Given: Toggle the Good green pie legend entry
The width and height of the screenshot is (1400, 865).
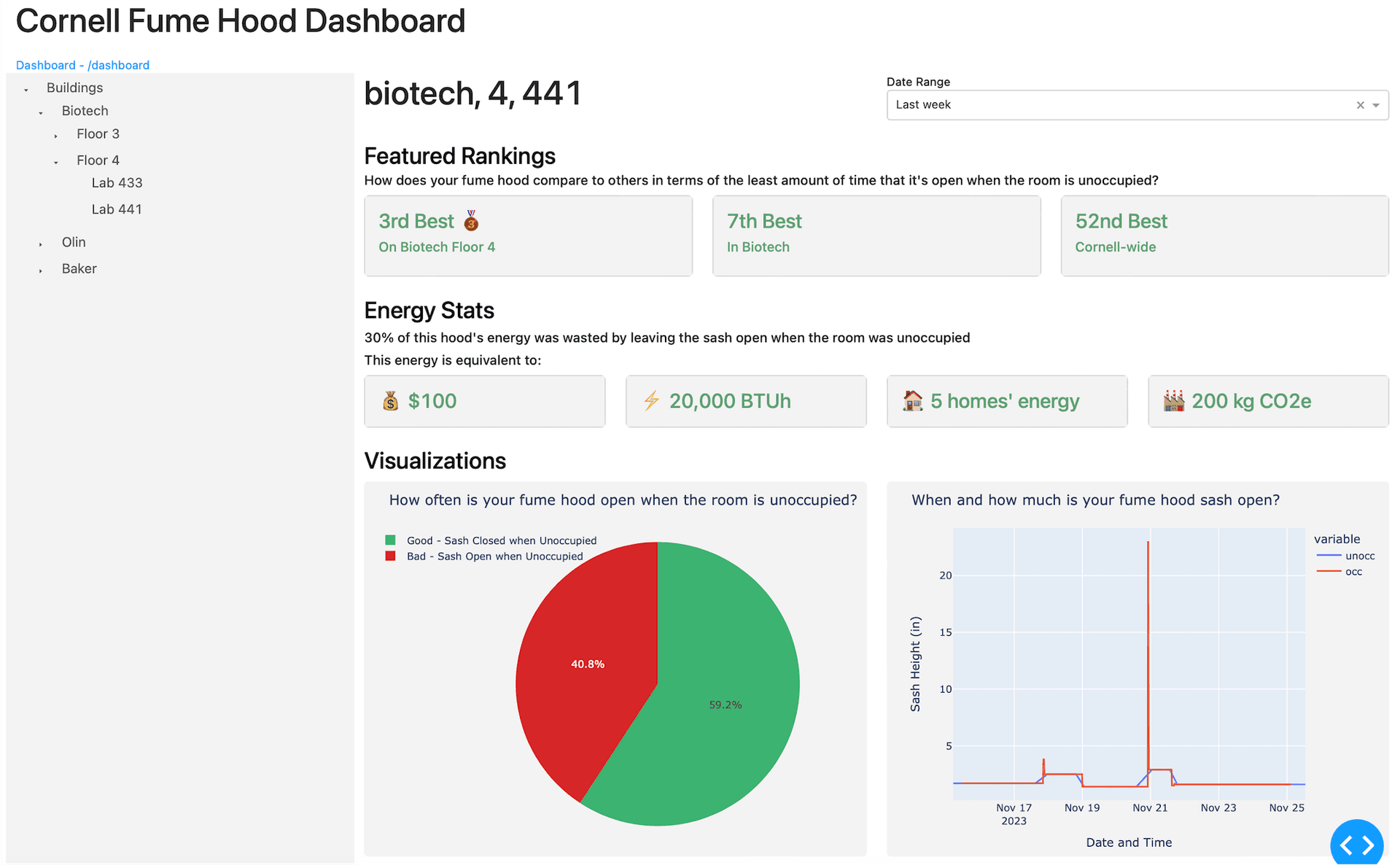Looking at the screenshot, I should [501, 540].
